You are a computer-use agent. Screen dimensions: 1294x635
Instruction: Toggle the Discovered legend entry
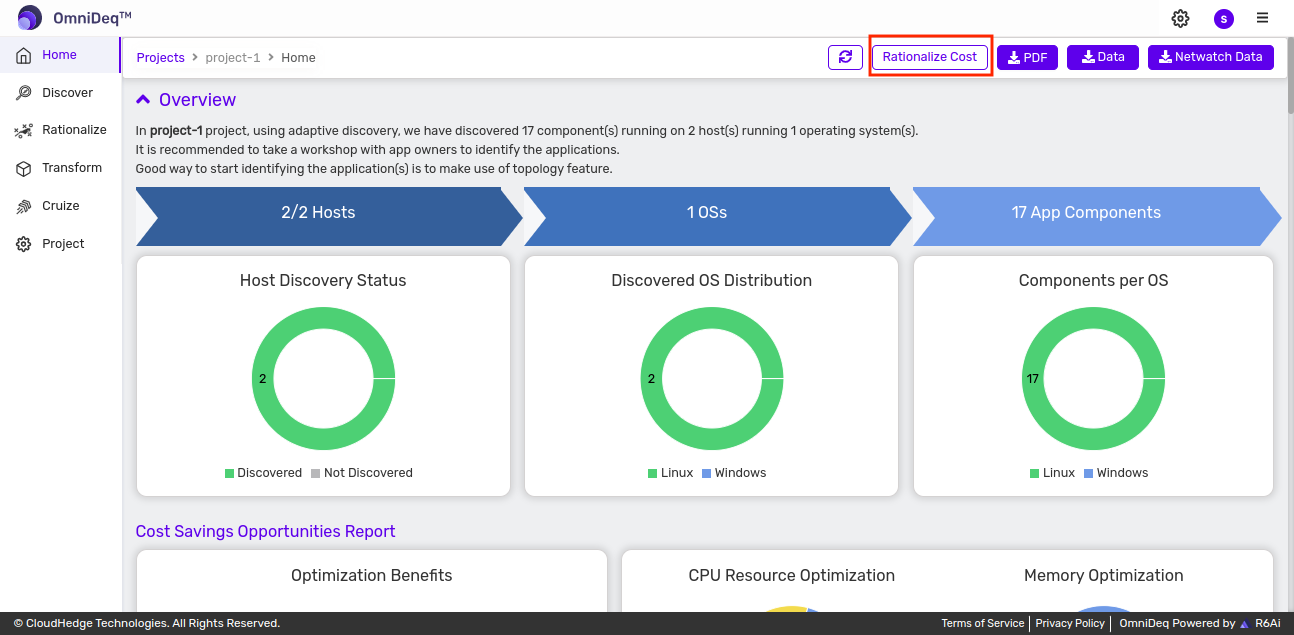263,473
